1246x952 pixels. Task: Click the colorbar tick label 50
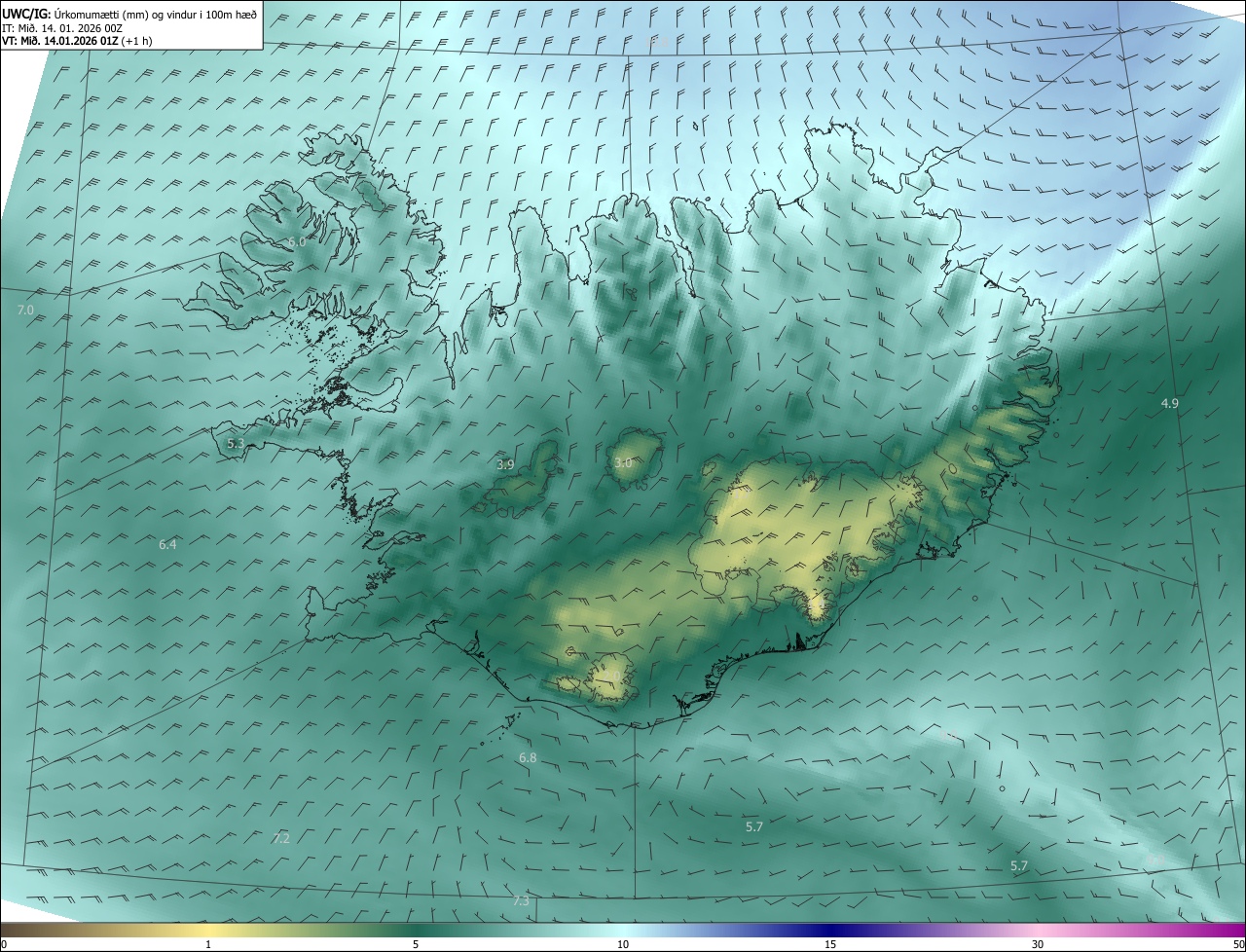coord(1238,944)
